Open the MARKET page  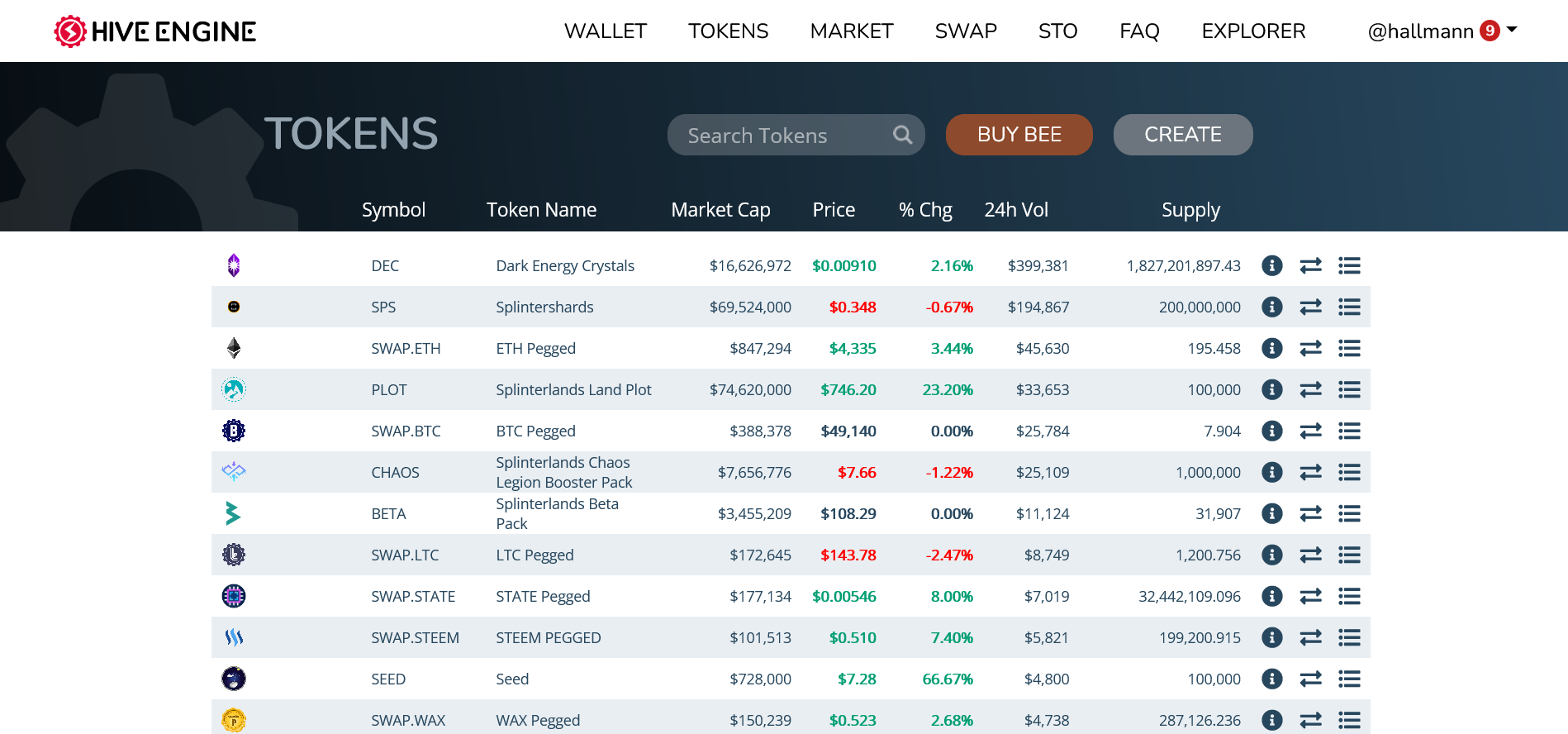coord(852,31)
